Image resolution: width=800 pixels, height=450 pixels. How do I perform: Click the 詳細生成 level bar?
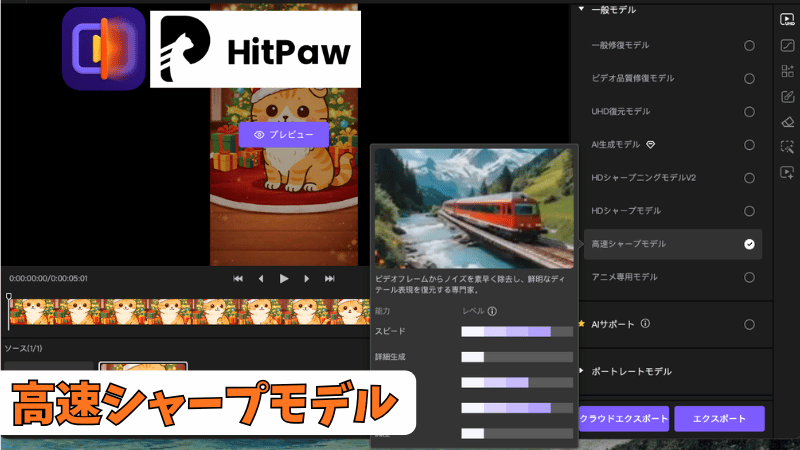coord(517,357)
